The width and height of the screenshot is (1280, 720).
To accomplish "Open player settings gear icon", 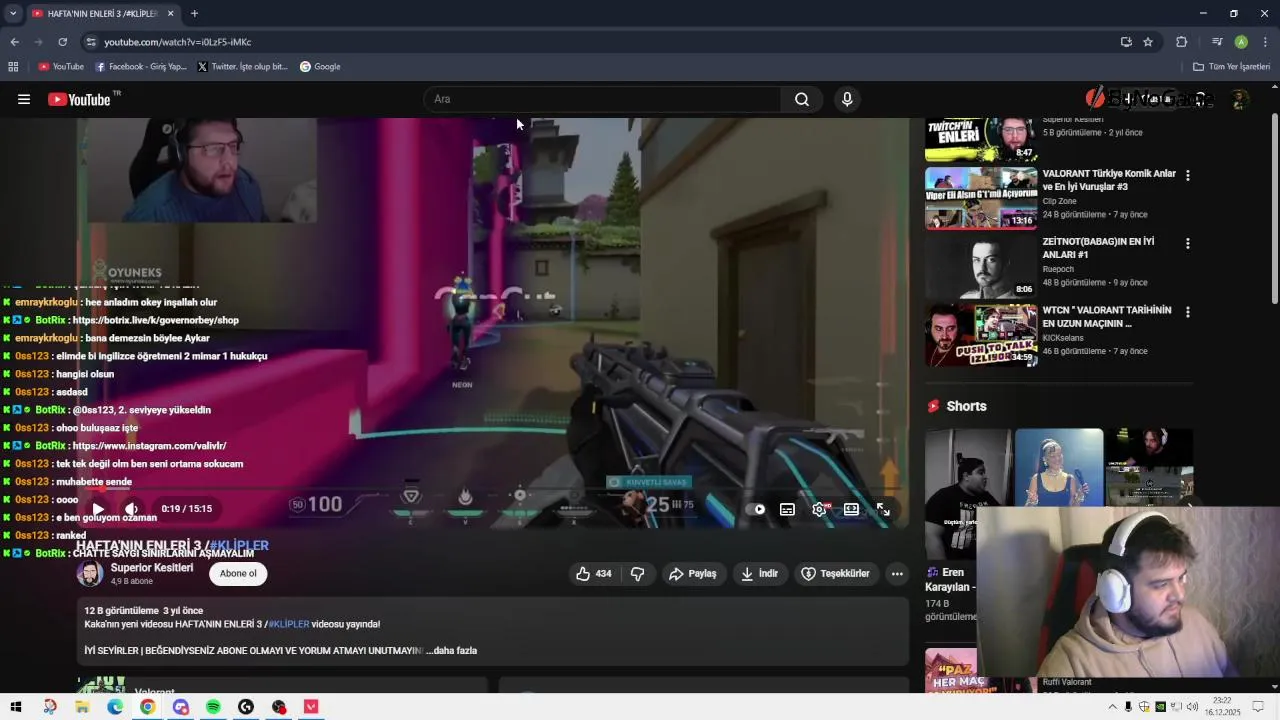I will (x=820, y=509).
